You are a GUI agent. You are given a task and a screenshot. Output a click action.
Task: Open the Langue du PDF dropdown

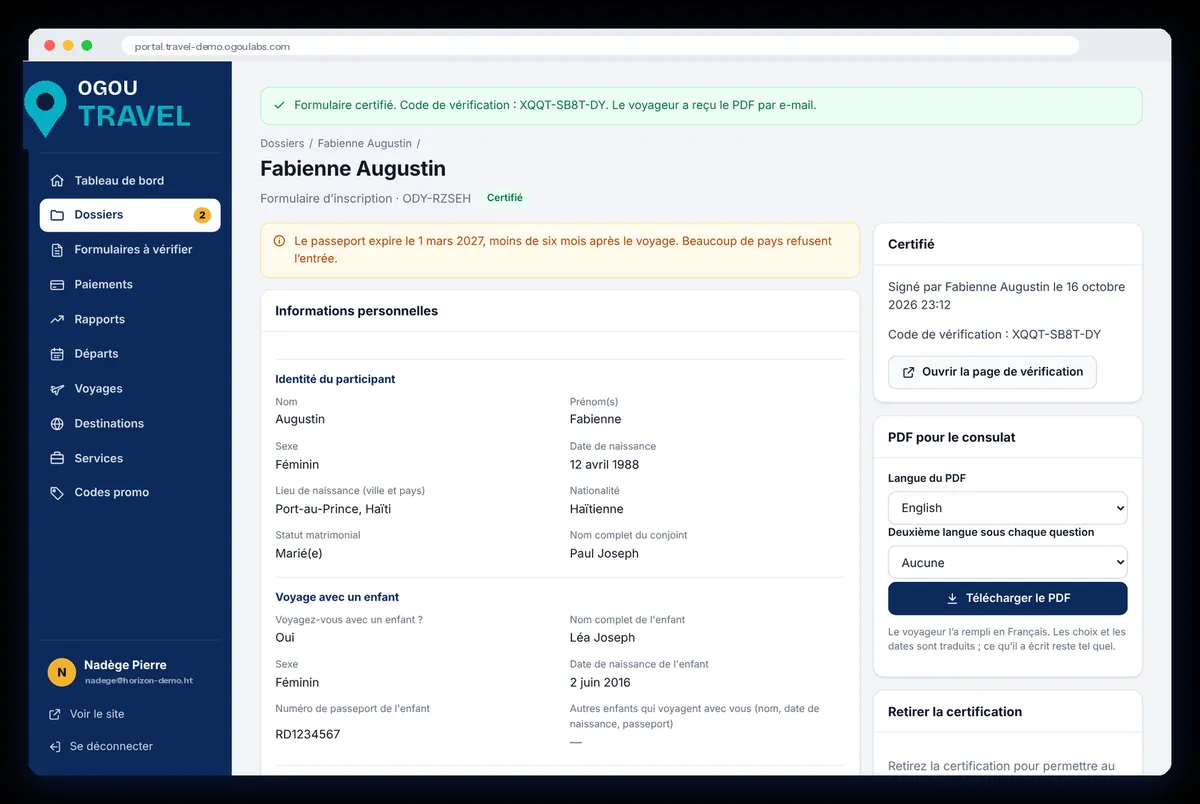click(x=1008, y=508)
